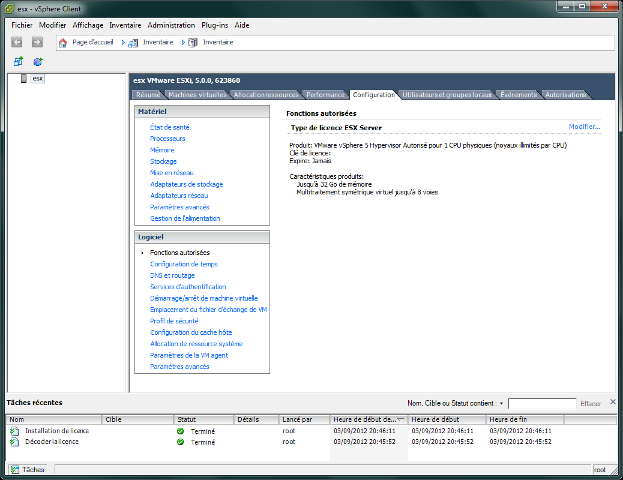This screenshot has height=480, width=623.
Task: Click the recent tasks filter text field
Action: (542, 404)
